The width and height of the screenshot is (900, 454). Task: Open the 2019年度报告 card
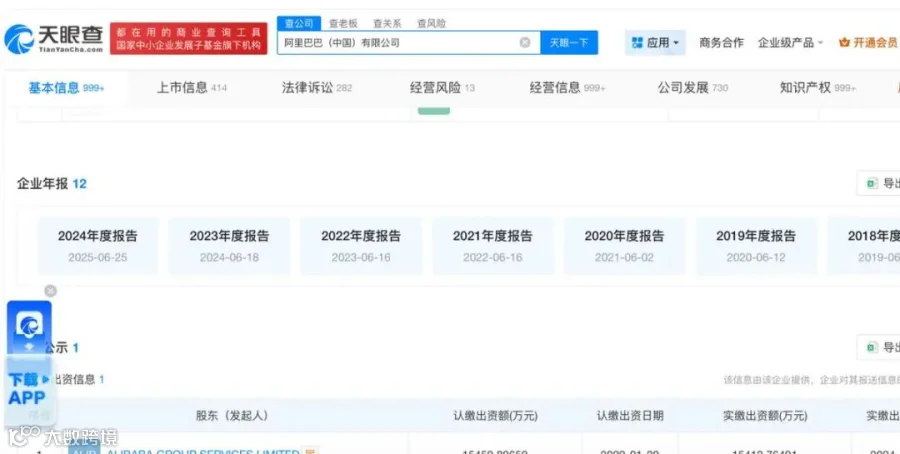756,246
